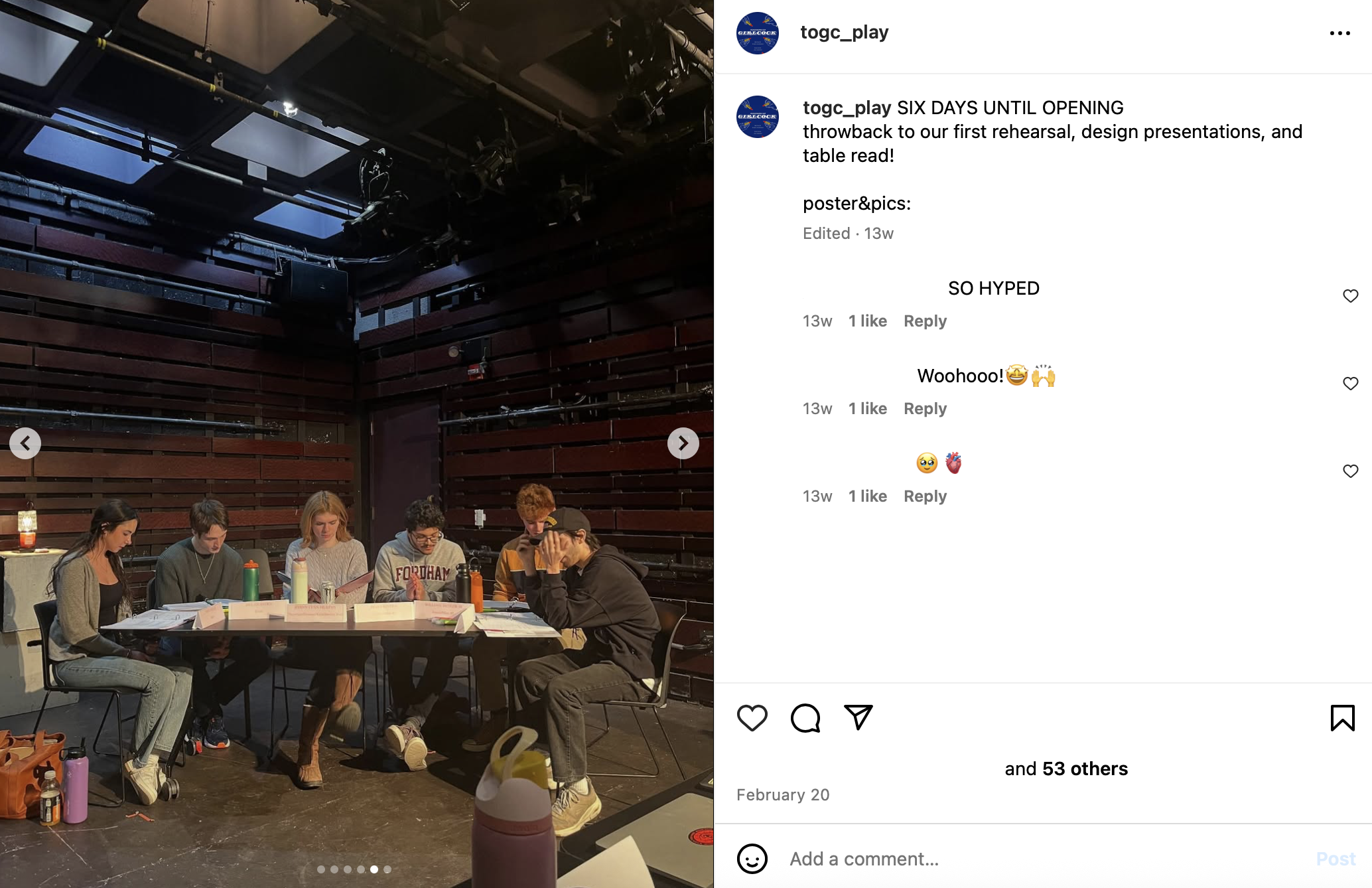View the "53 others" likes list
The image size is (1372, 888).
1085,769
